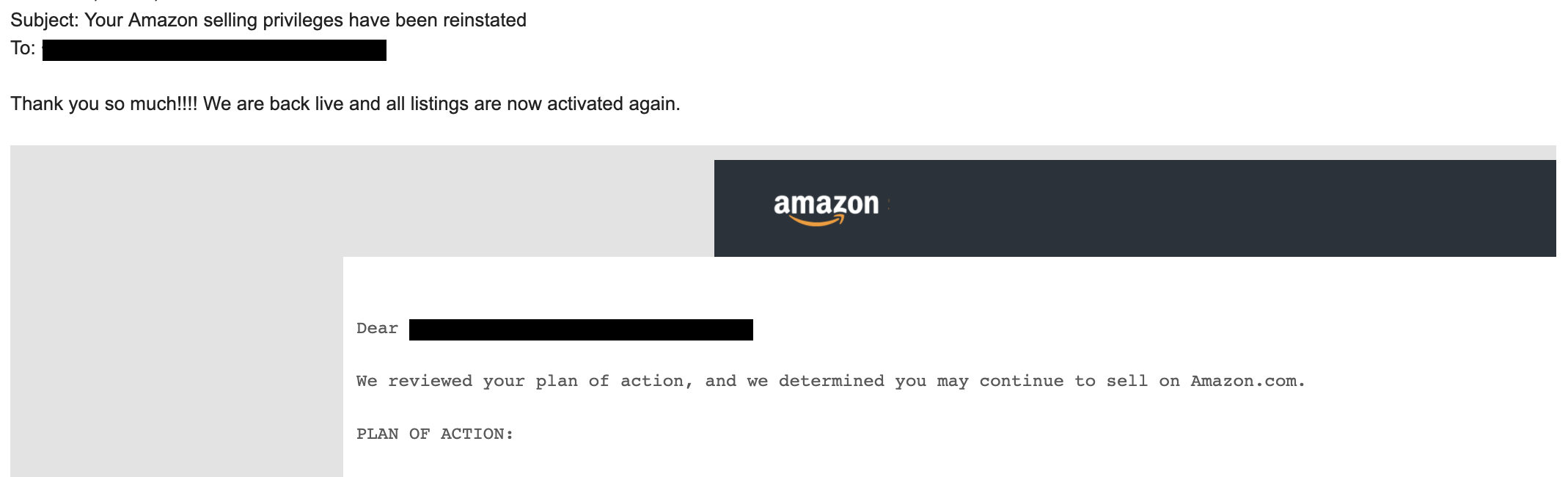This screenshot has height=477, width=1568.
Task: Click the "To:" label
Action: coord(23,48)
